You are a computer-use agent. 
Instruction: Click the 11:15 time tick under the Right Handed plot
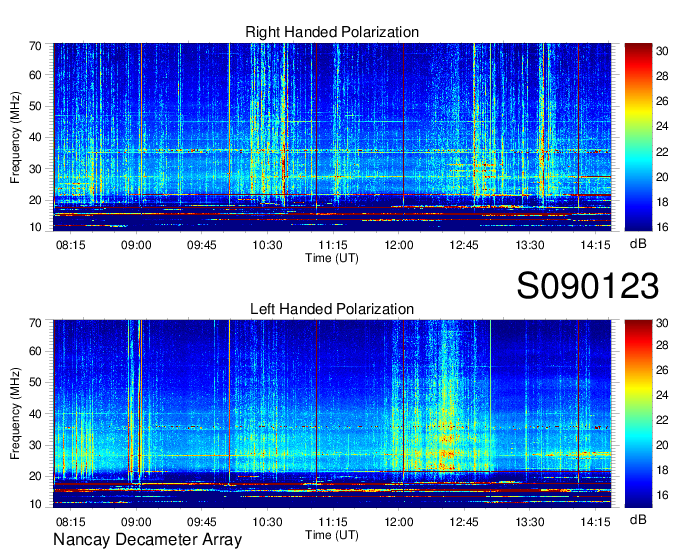[x=333, y=245]
